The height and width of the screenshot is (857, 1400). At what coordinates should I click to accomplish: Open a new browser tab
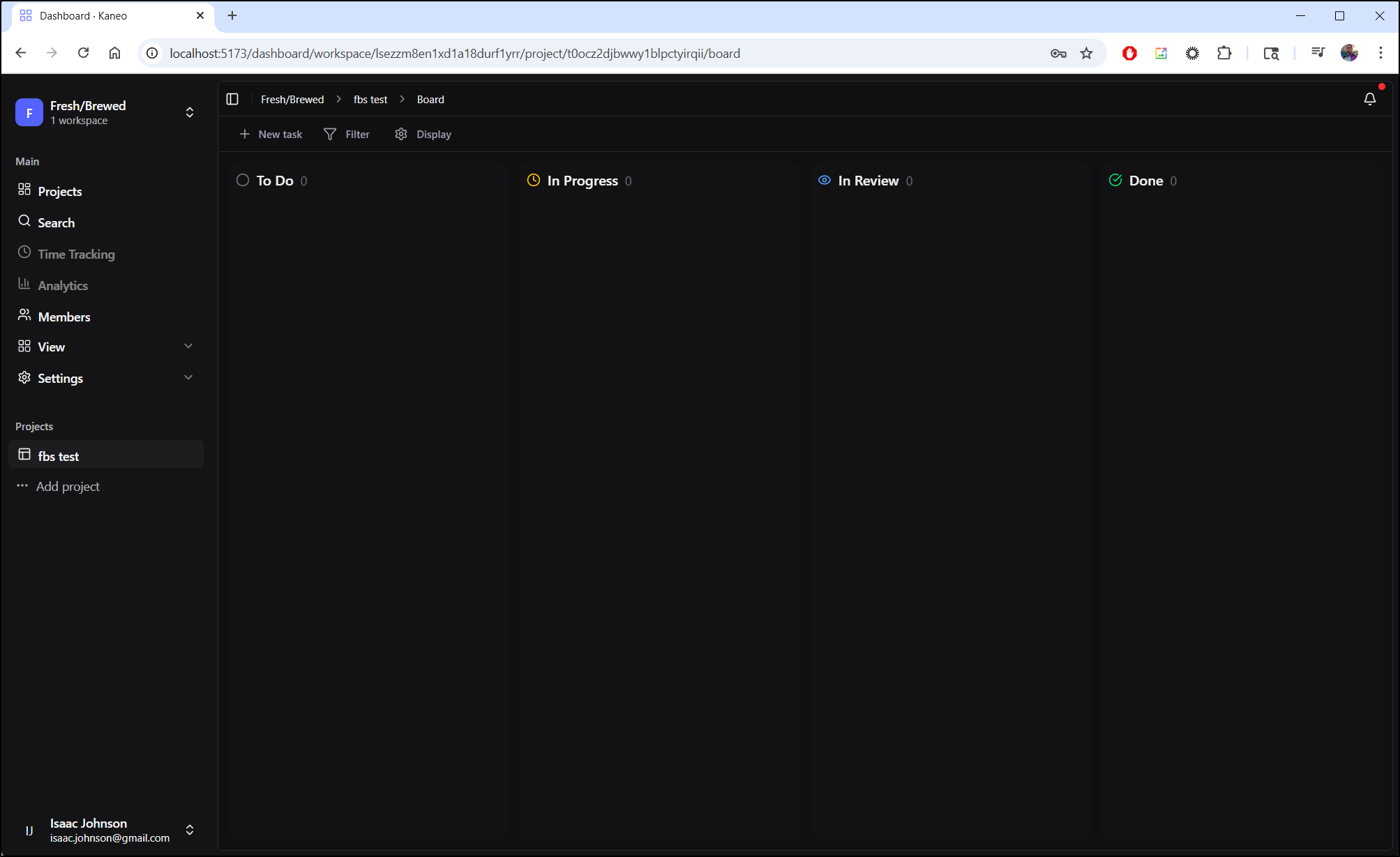[x=232, y=15]
